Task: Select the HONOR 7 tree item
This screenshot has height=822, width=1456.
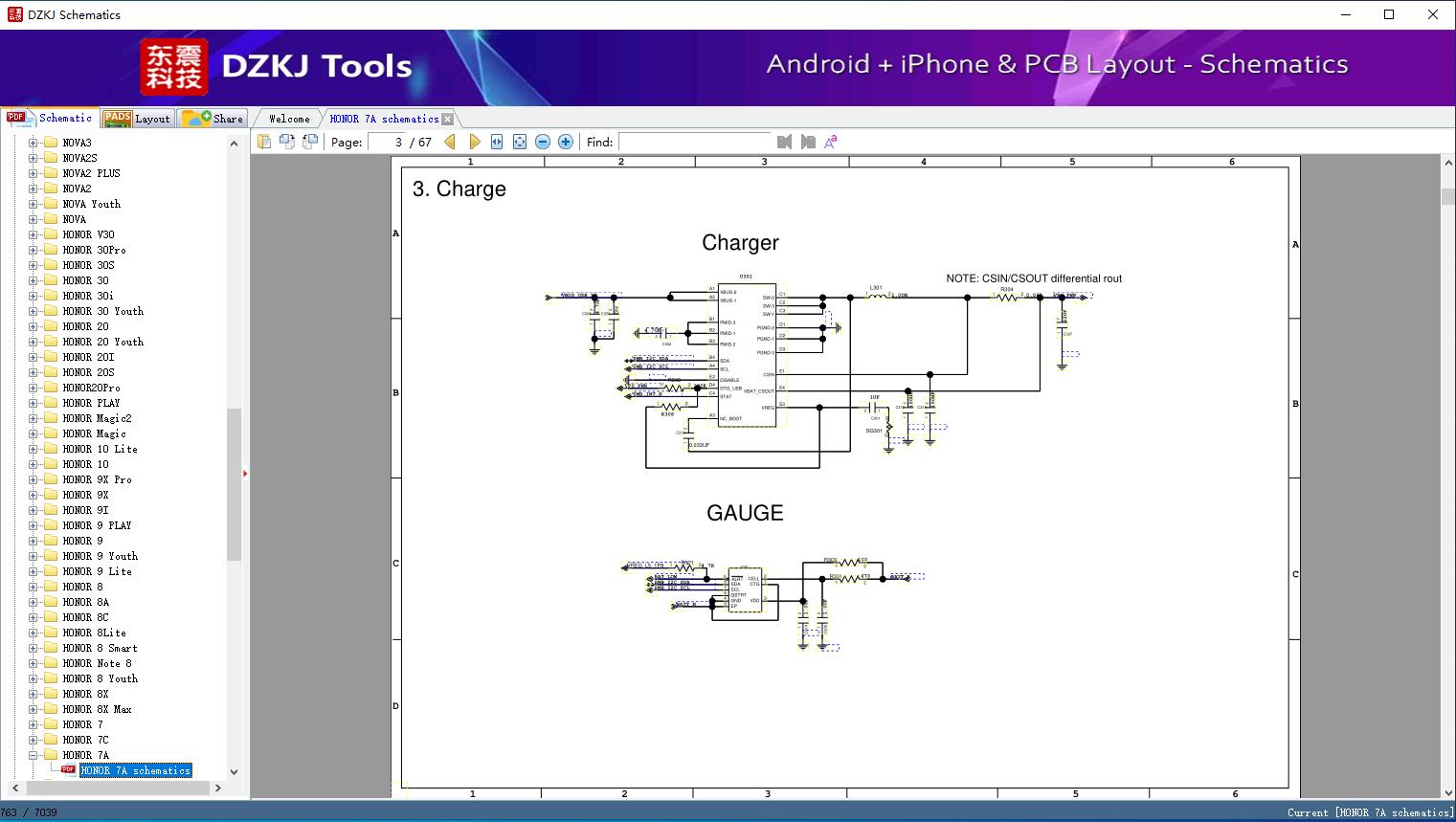Action: tap(82, 724)
